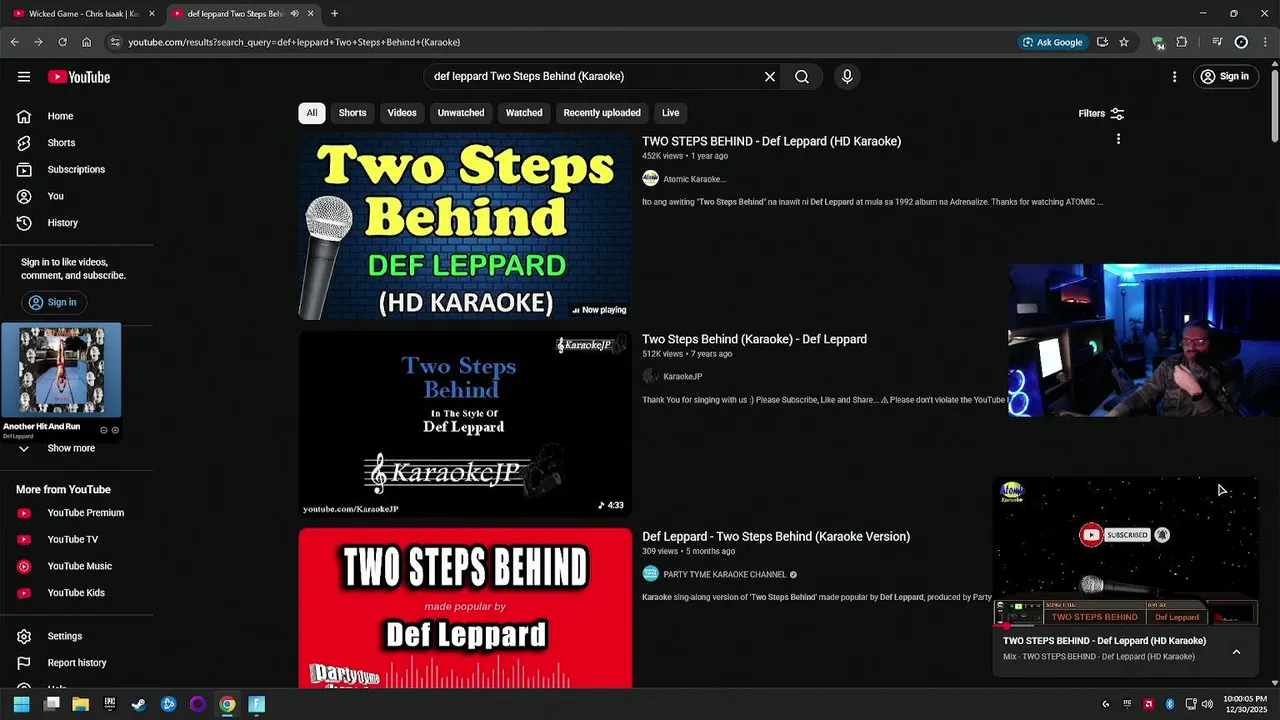Select the Recently uploaded filter chip
1280x720 pixels.
coord(602,113)
